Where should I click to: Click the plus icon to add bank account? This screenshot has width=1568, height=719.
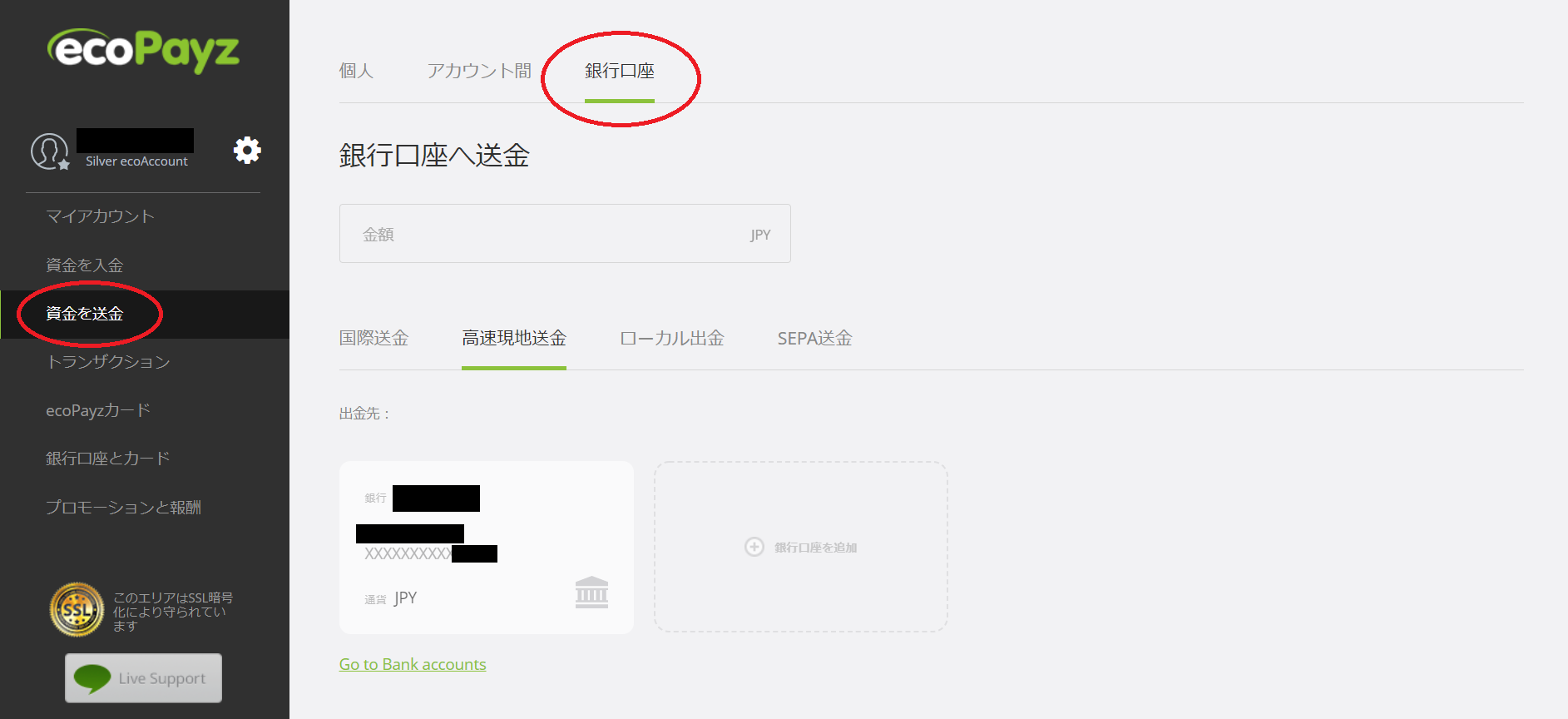click(754, 547)
